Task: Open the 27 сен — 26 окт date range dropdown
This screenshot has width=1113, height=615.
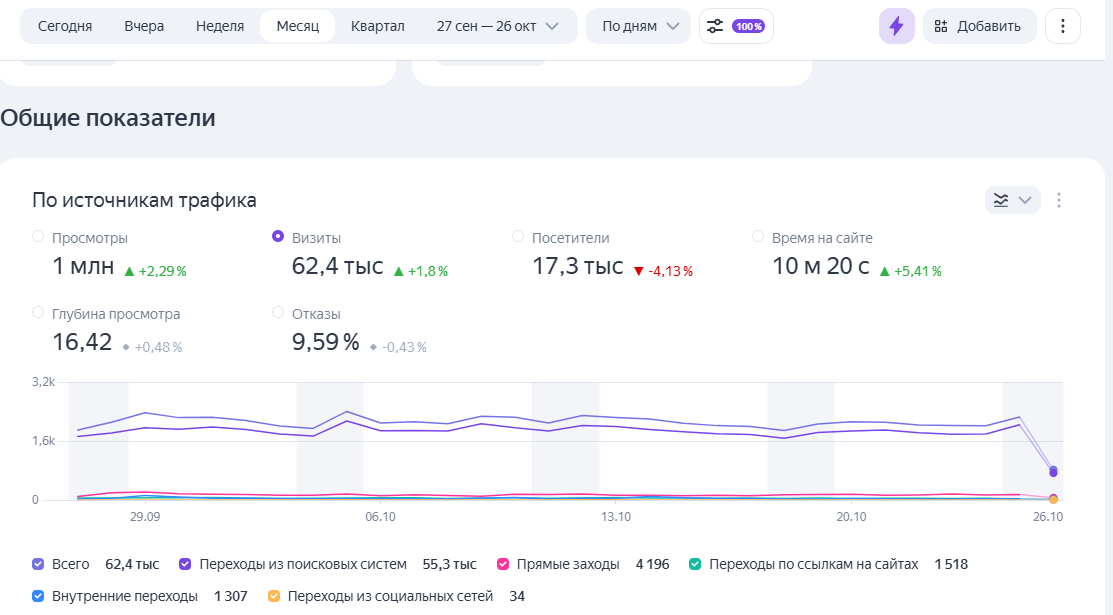Action: pos(498,26)
